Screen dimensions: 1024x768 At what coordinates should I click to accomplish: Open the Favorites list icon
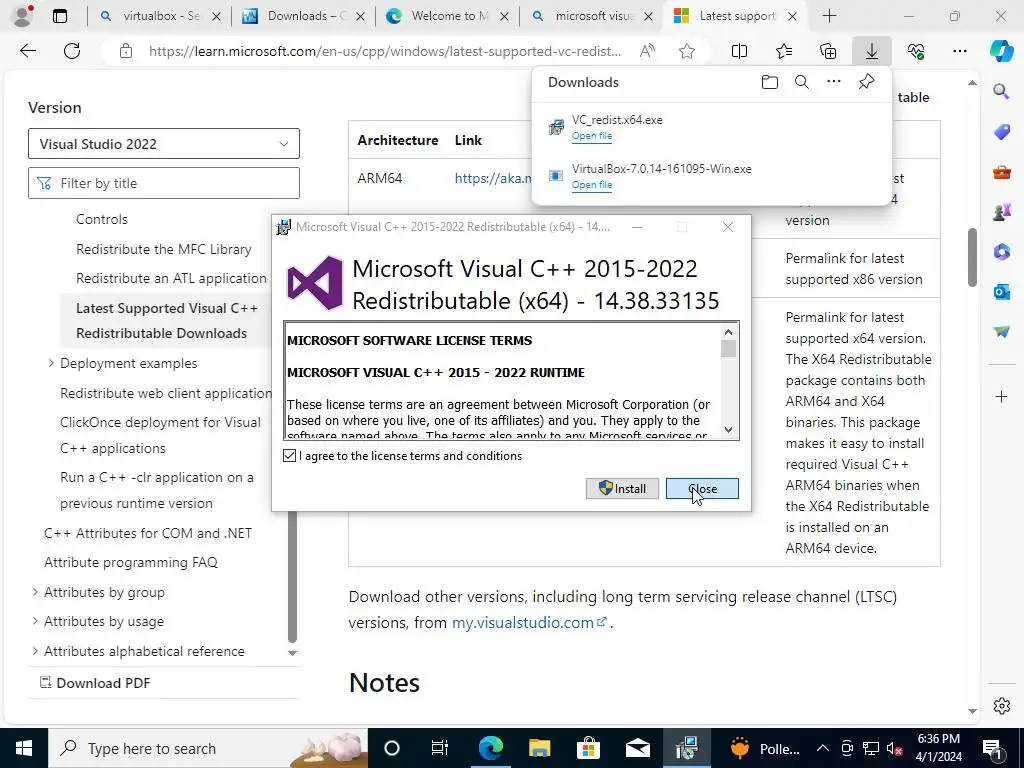coord(784,51)
